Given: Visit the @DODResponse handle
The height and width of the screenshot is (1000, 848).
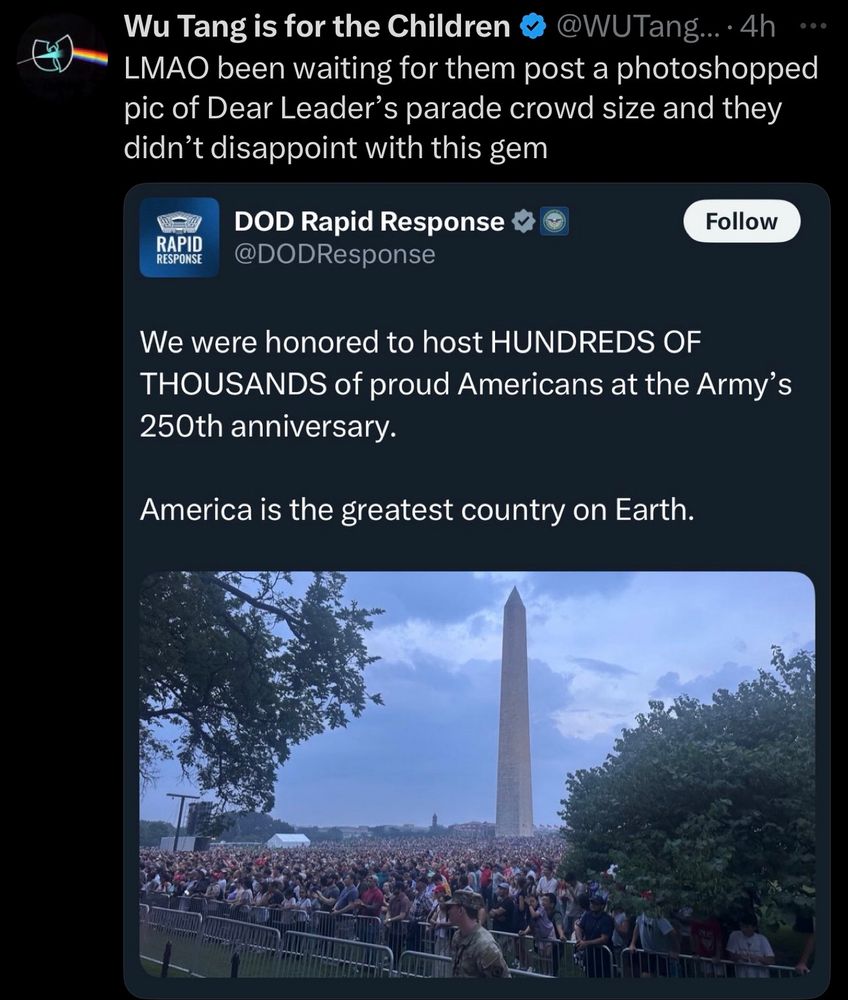Looking at the screenshot, I should click(x=335, y=254).
